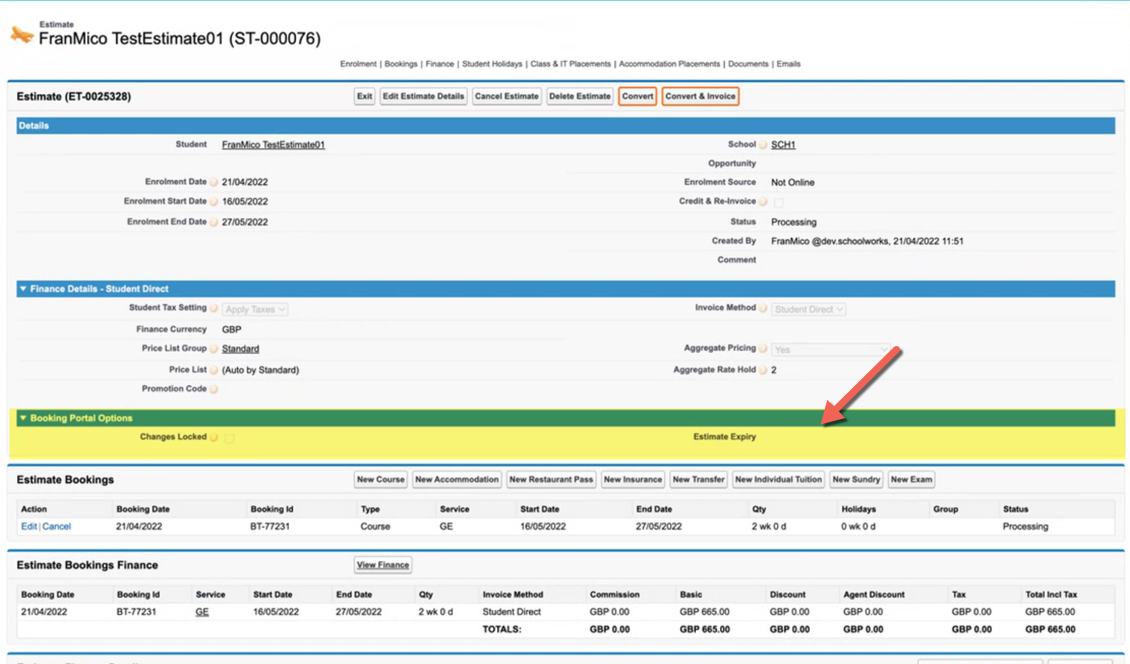The height and width of the screenshot is (664, 1130).
Task: Go to the Student Holidays menu link
Action: [492, 64]
